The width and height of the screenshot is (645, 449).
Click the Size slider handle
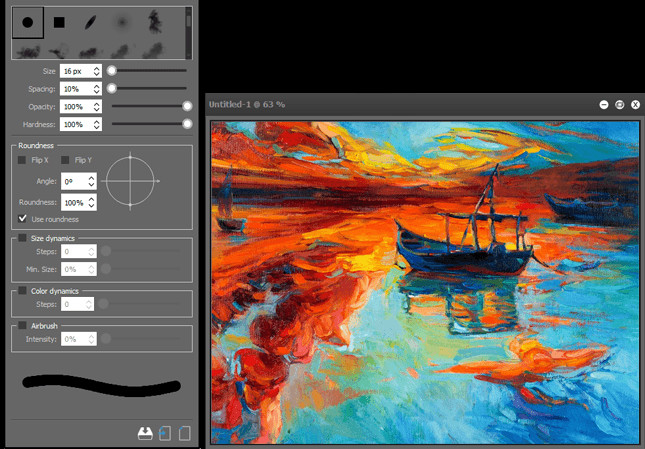click(x=111, y=71)
